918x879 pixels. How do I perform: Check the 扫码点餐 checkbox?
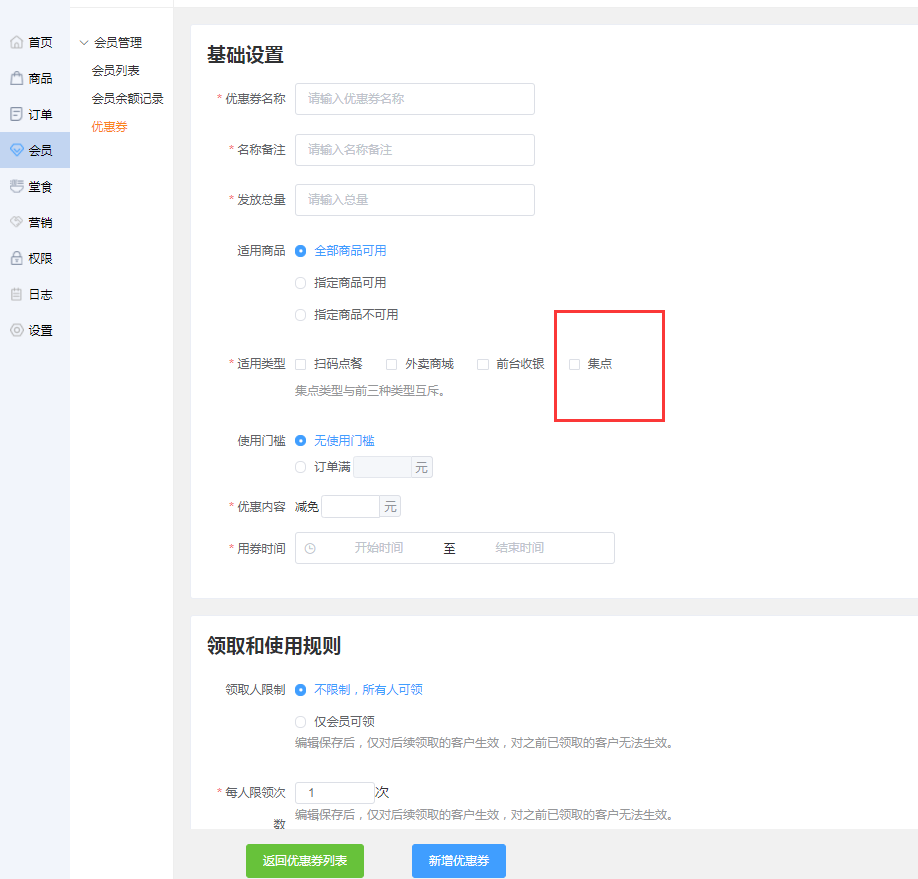[x=300, y=364]
